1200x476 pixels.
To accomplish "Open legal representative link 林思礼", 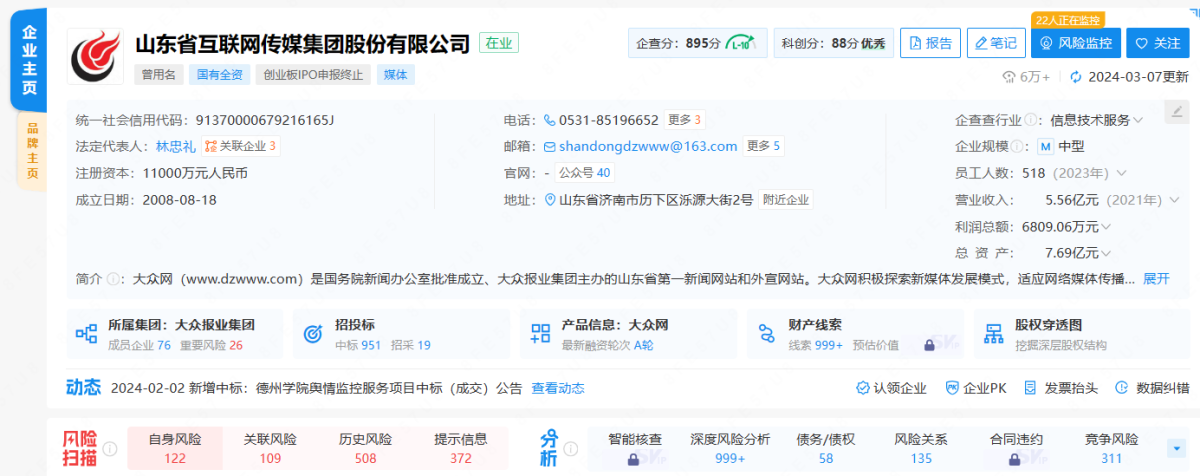I will (176, 146).
